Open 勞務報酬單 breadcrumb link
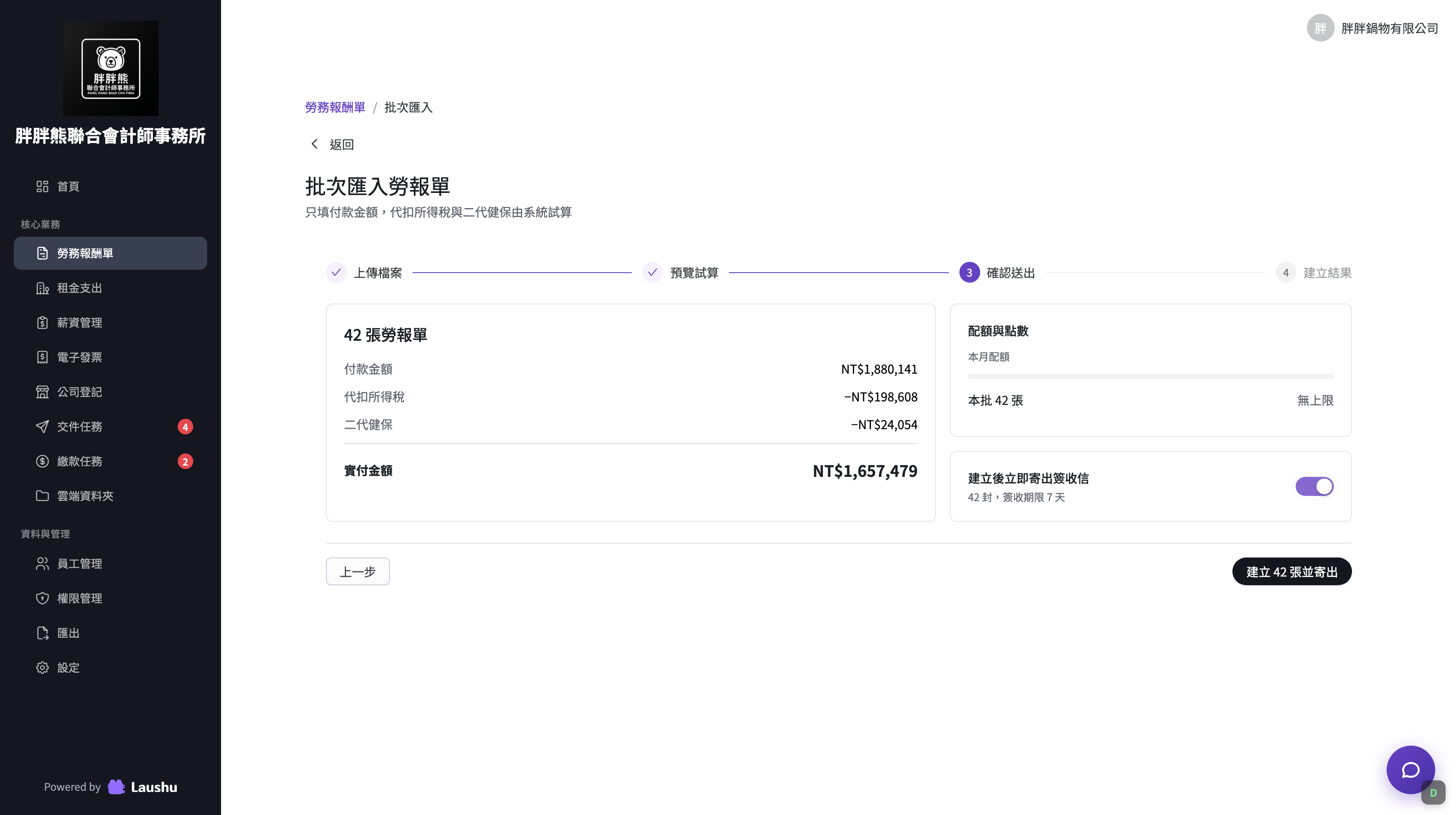The image size is (1456, 815). (x=335, y=108)
